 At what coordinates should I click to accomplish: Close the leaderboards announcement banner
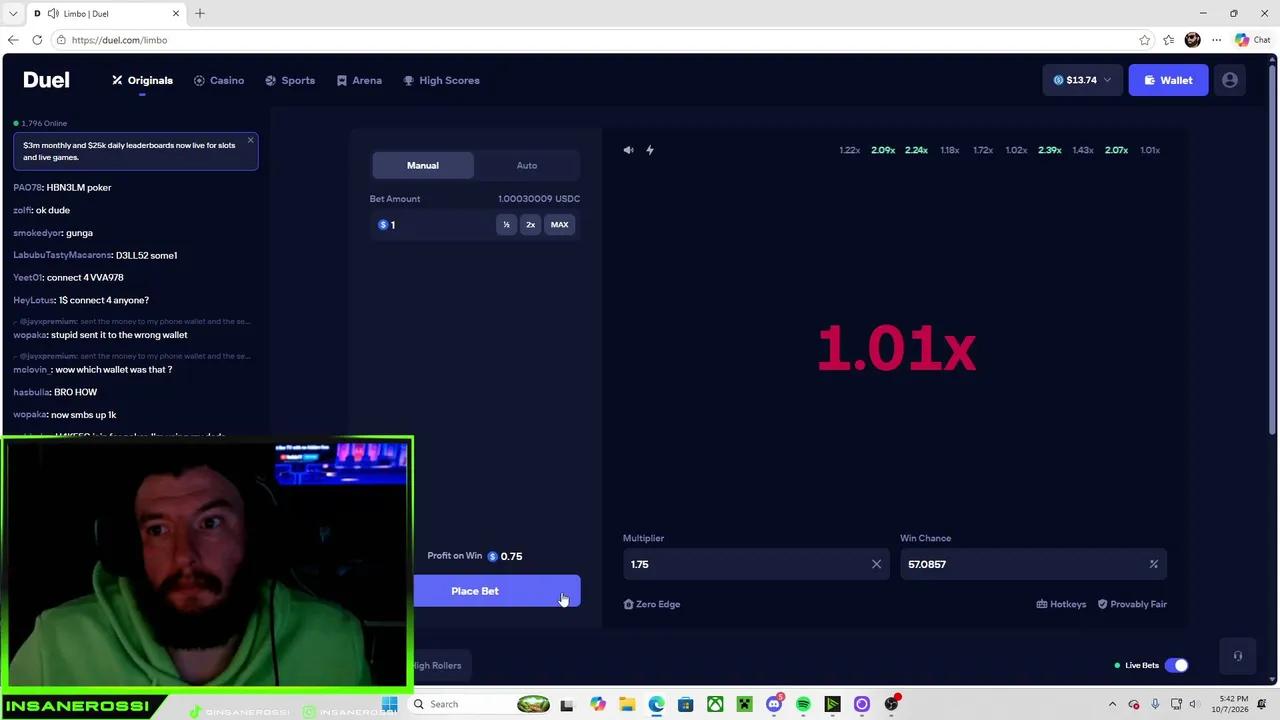coord(250,140)
